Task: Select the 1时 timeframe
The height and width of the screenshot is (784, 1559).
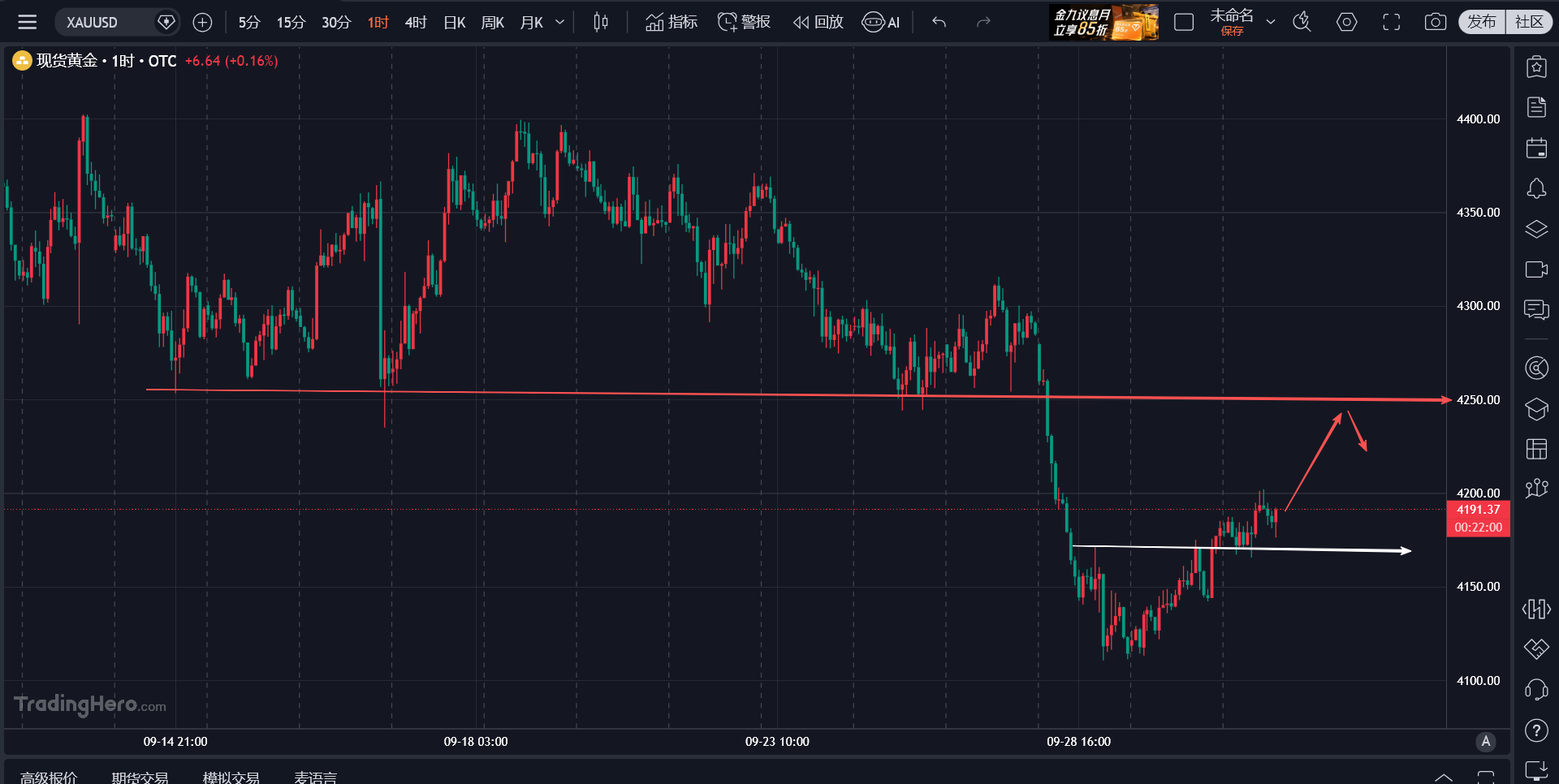Action: [x=378, y=22]
